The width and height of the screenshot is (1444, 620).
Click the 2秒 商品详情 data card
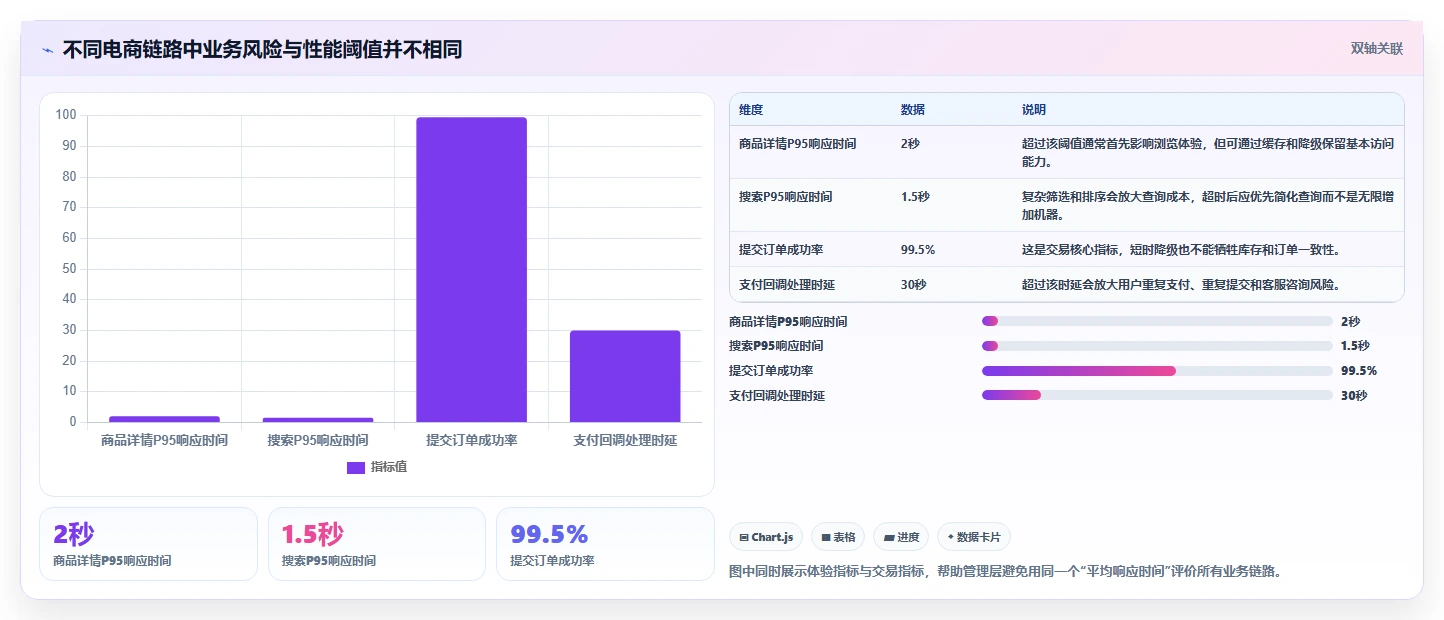click(x=148, y=544)
